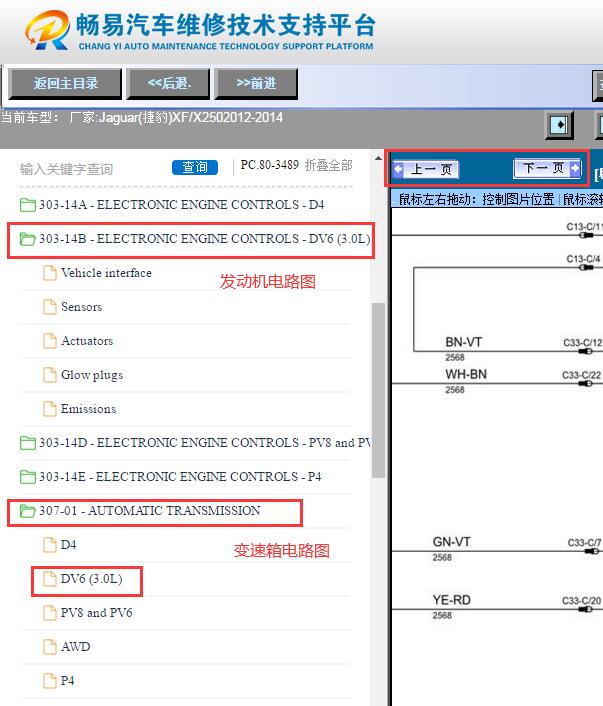Click page icon beside Actuators
This screenshot has width=603, height=706.
pyautogui.click(x=50, y=341)
